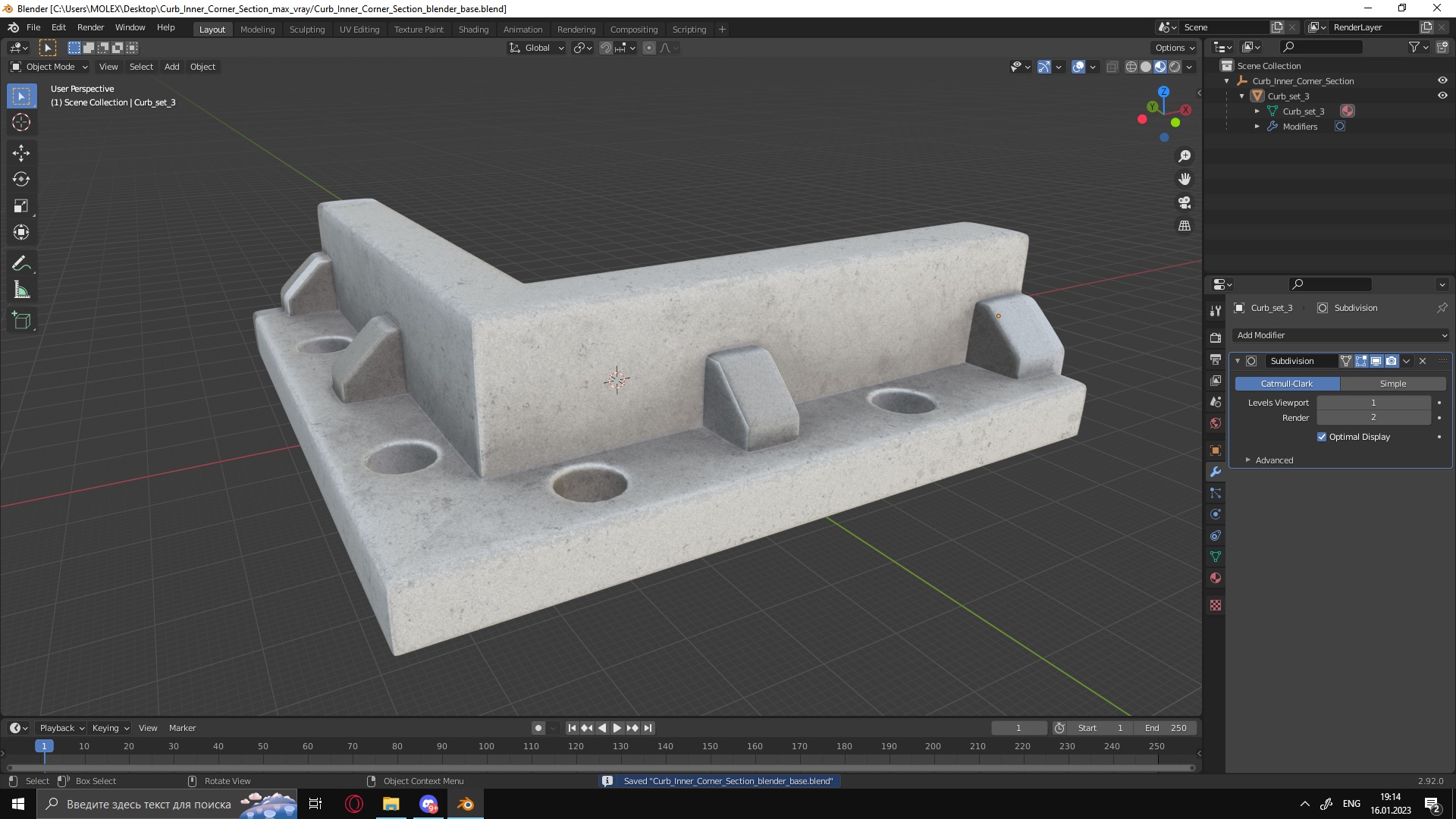
Task: Pick the Add Cube tool
Action: click(21, 320)
